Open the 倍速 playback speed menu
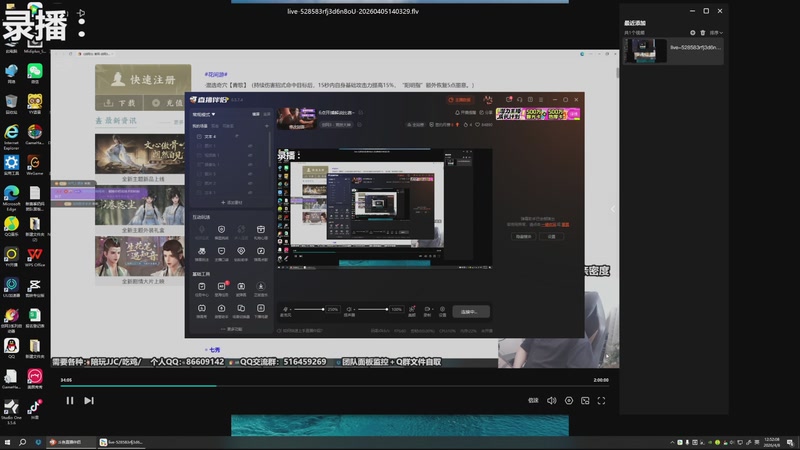800x450 pixels. [x=533, y=401]
